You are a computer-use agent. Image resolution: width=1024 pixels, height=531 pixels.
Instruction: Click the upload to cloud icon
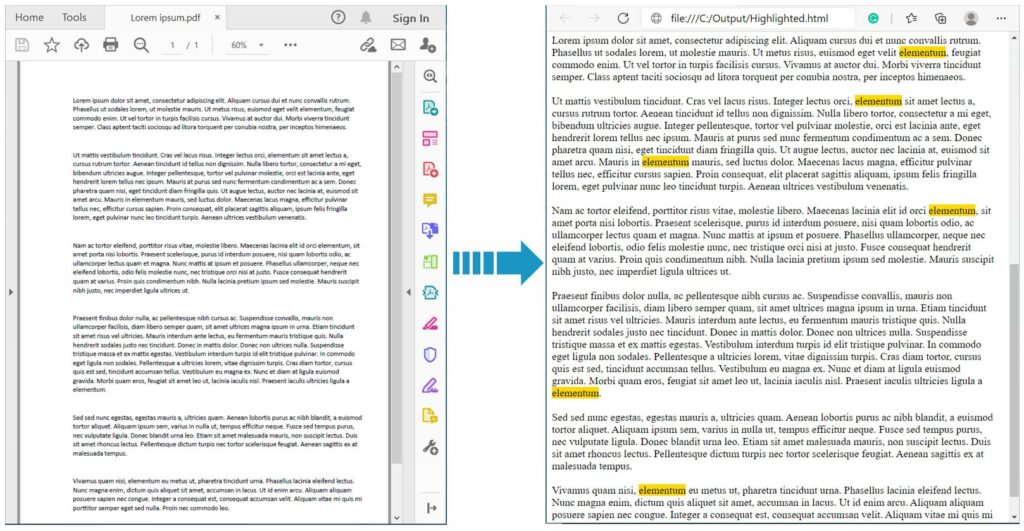coord(81,45)
